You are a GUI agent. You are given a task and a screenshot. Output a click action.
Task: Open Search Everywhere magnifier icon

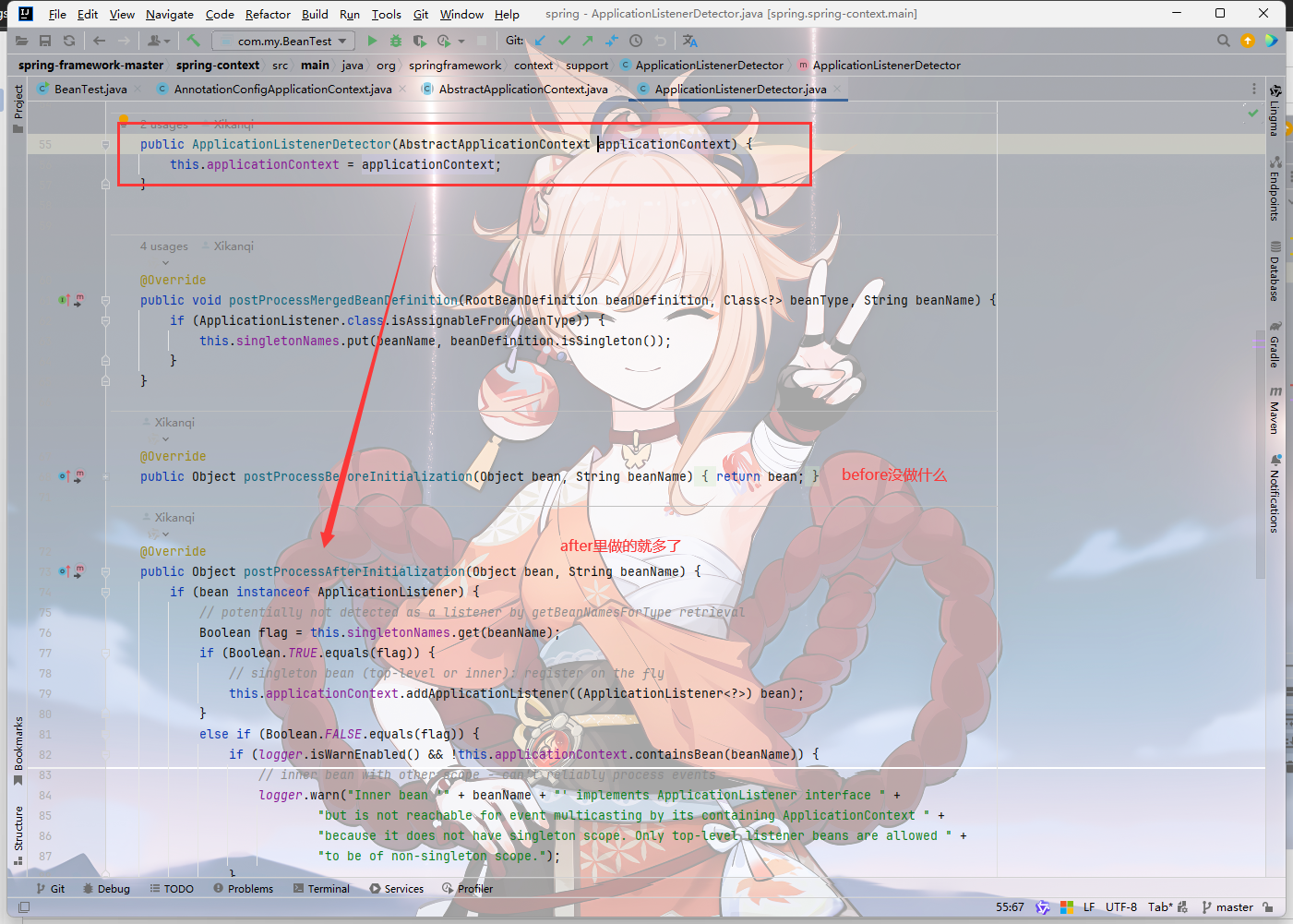coord(1224,41)
